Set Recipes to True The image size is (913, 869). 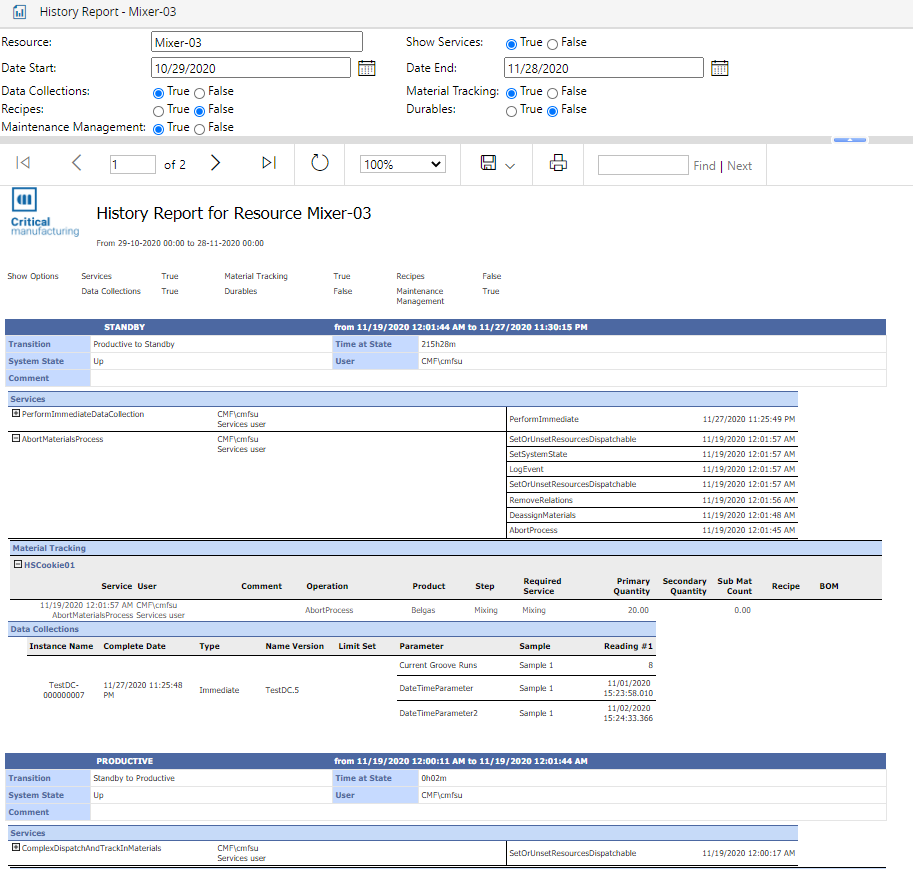[x=158, y=111]
